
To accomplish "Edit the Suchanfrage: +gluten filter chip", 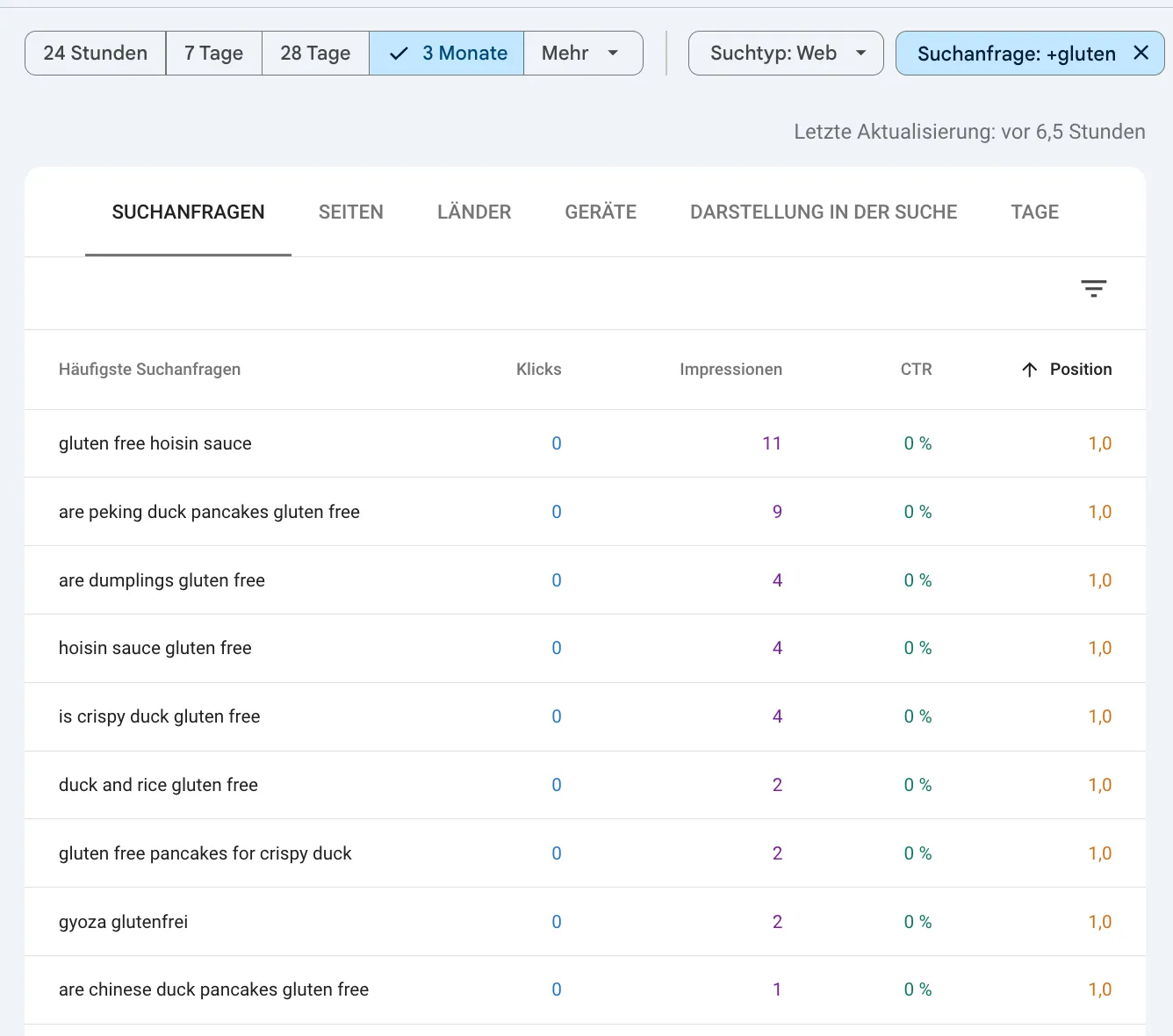I will pos(1016,54).
